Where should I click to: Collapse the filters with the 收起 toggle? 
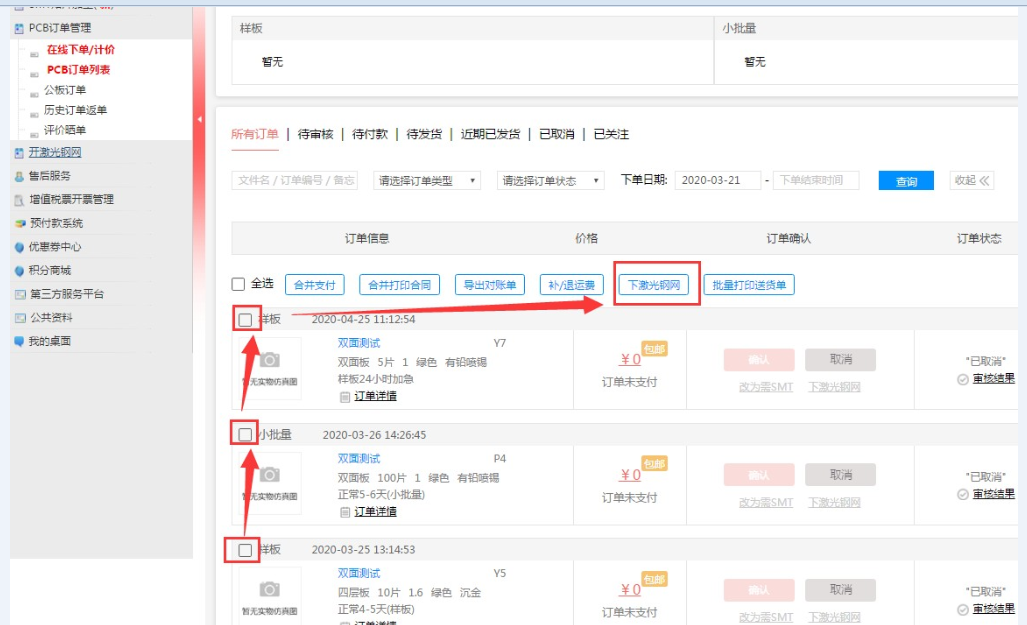tap(971, 181)
